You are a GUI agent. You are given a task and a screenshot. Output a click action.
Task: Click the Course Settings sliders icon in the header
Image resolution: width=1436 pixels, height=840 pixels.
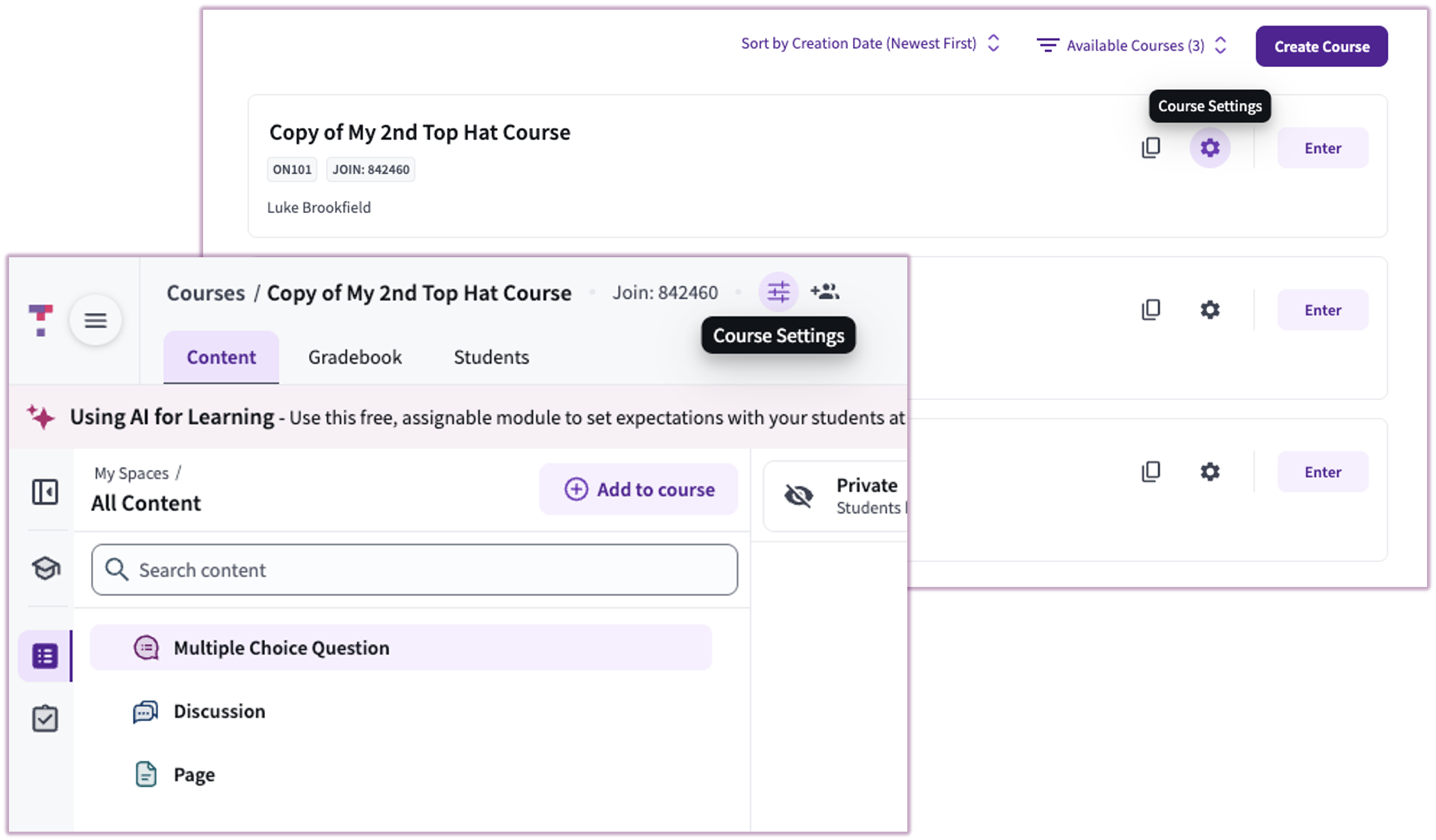pos(778,292)
